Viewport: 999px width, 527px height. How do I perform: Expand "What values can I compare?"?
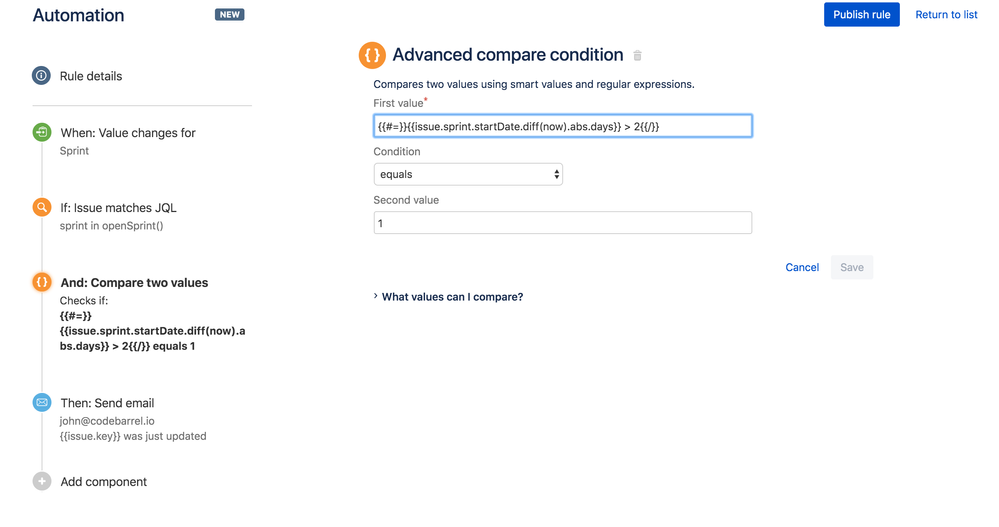(452, 297)
